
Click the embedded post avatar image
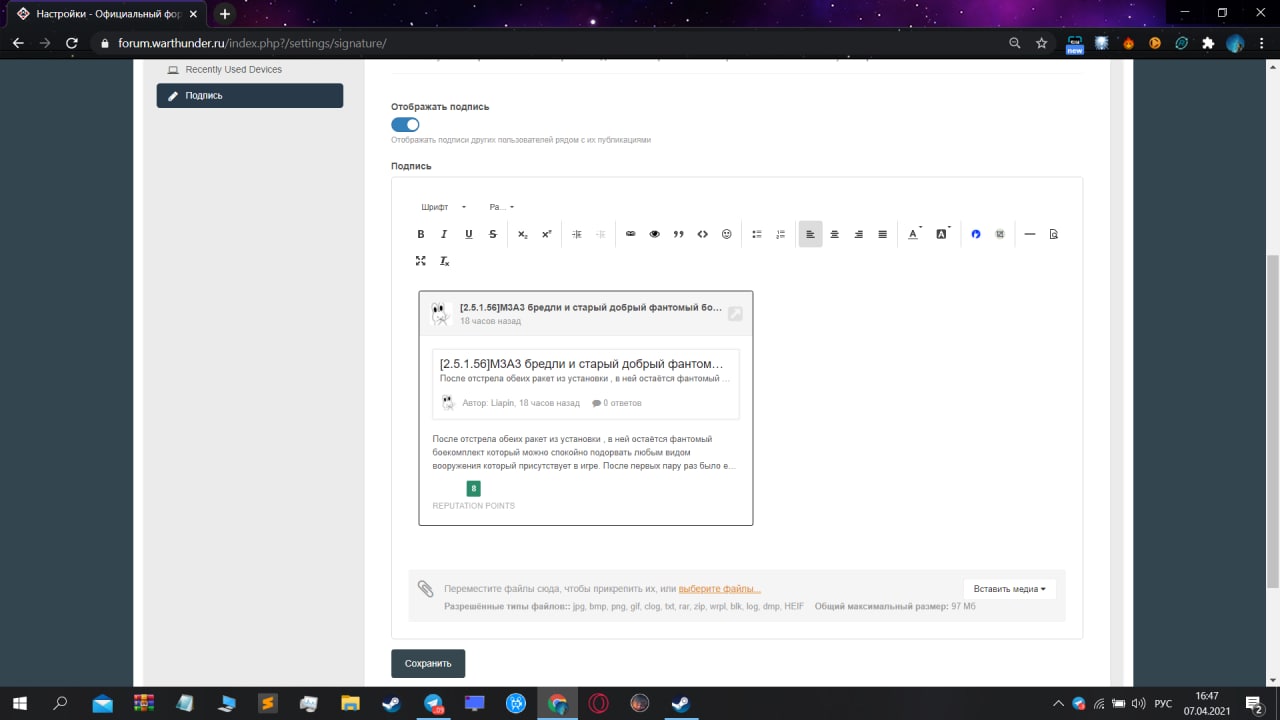pos(441,314)
